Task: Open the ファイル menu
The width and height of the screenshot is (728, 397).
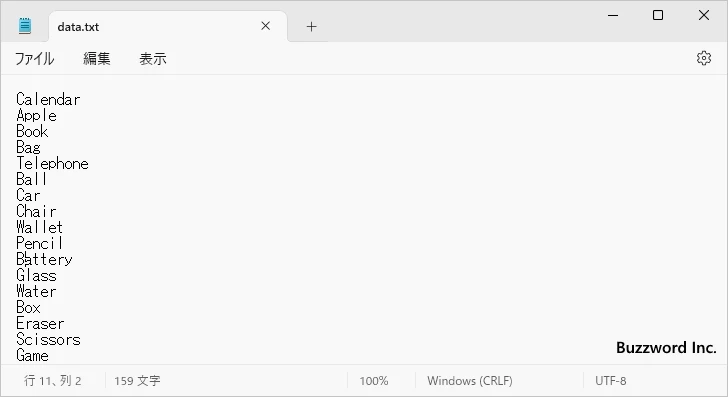Action: pyautogui.click(x=35, y=59)
